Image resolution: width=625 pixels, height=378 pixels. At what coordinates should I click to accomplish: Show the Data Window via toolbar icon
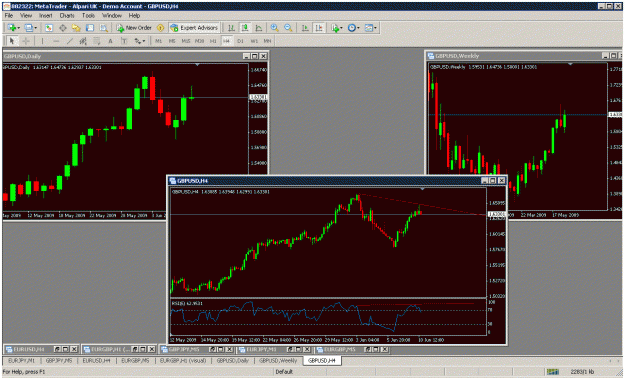pyautogui.click(x=63, y=28)
